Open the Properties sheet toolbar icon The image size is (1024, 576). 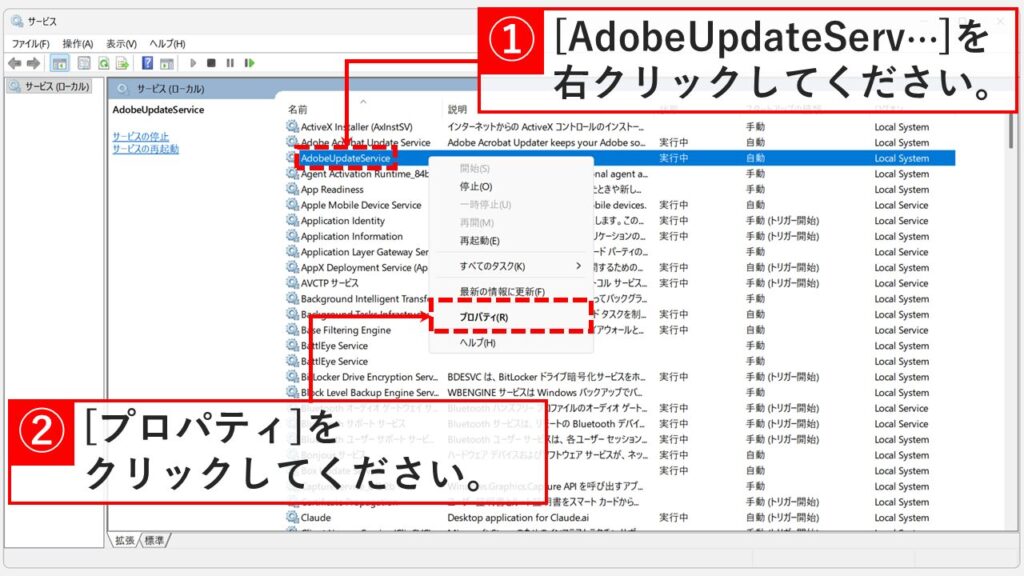click(84, 63)
